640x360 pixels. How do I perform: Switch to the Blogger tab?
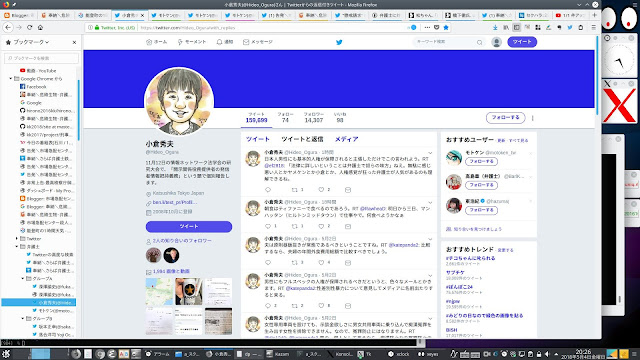(x=19, y=15)
